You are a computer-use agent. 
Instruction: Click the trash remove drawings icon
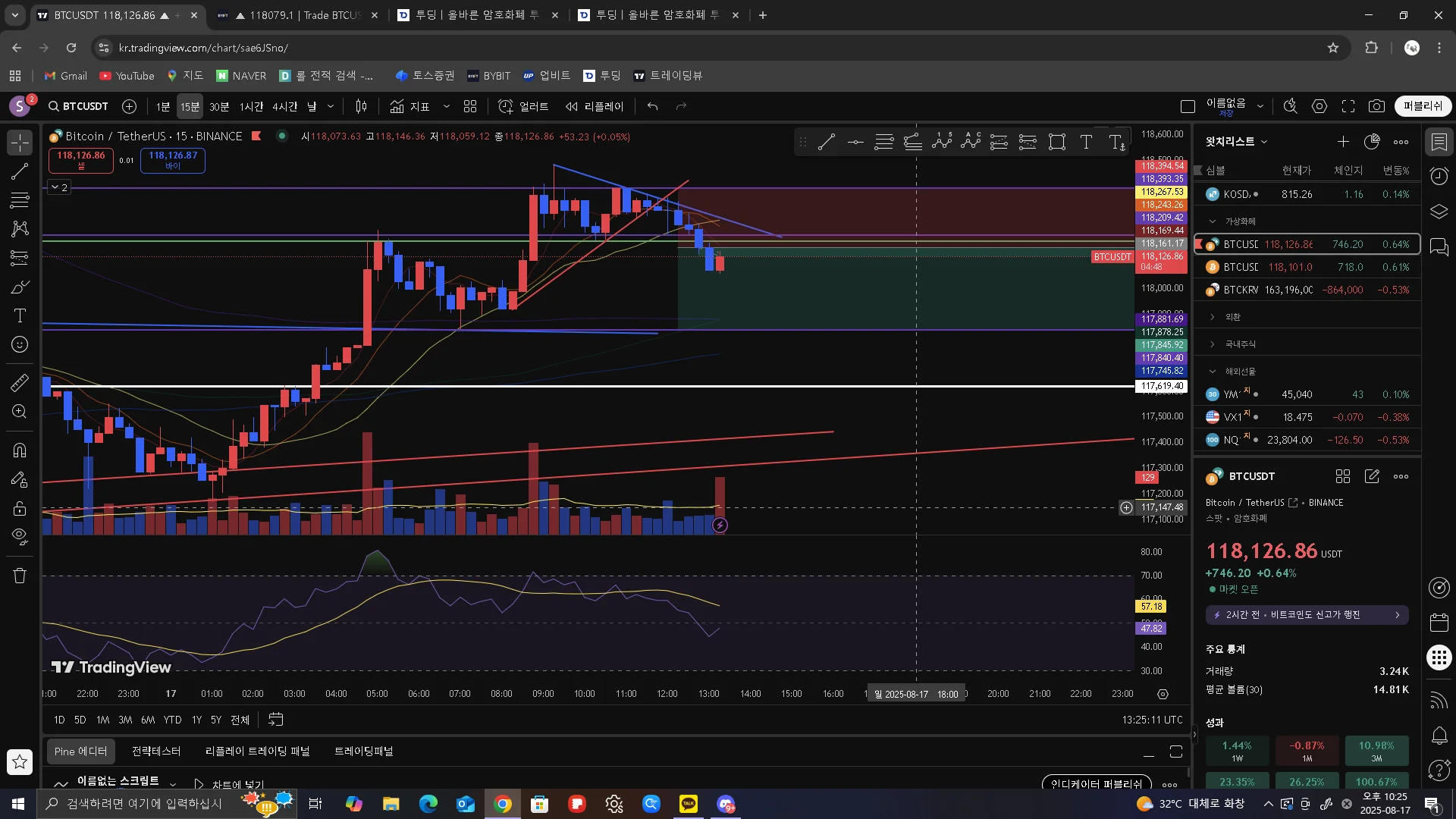(20, 576)
